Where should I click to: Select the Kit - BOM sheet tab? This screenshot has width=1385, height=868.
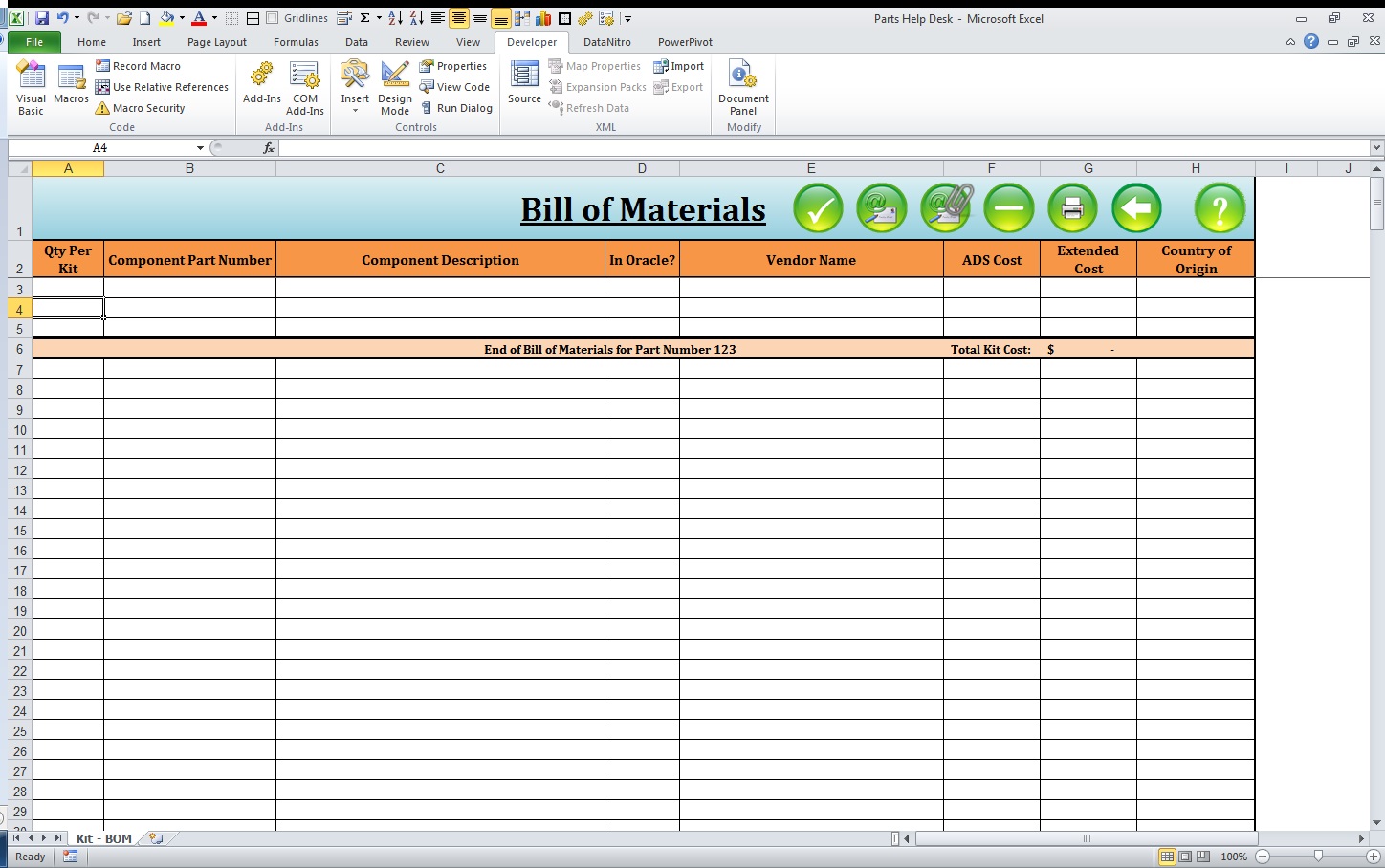tap(104, 838)
